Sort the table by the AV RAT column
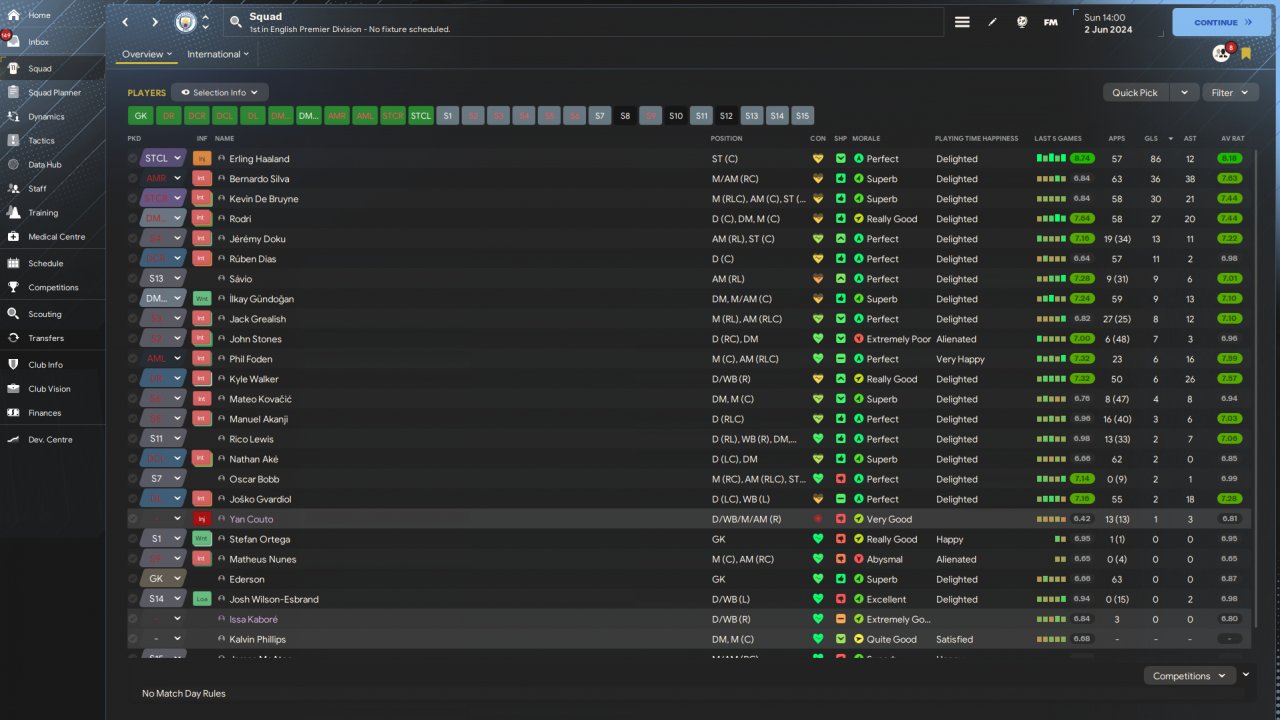 (x=1232, y=138)
